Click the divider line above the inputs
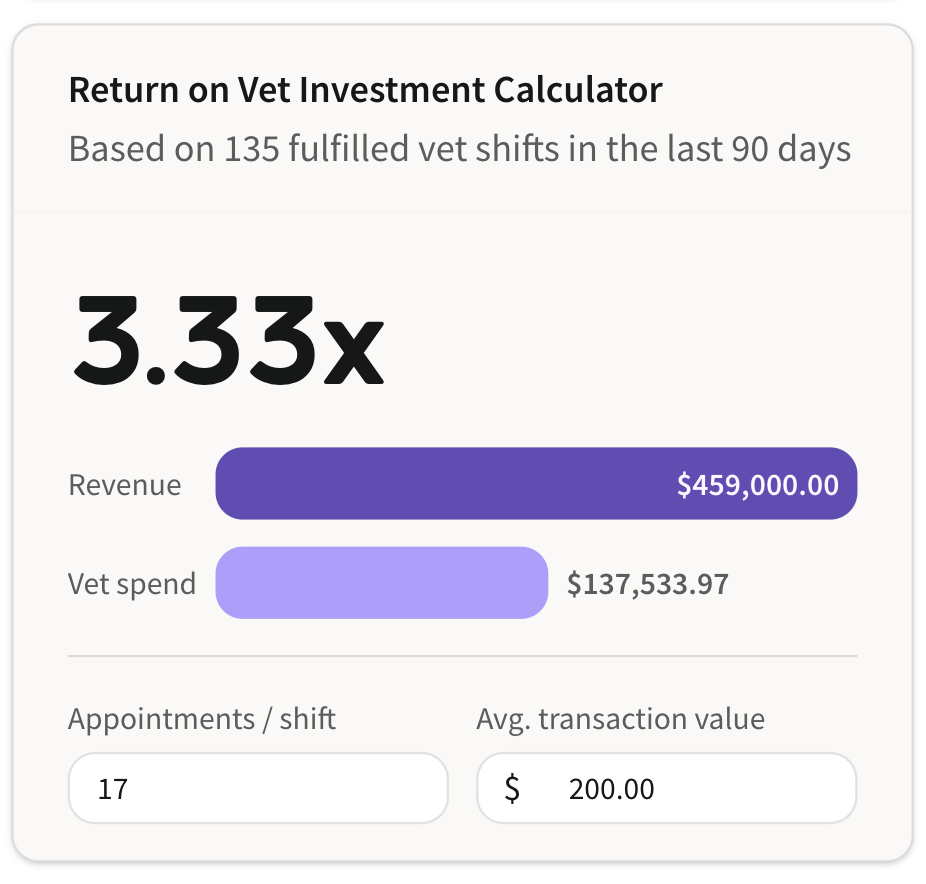The image size is (926, 884). point(462,655)
